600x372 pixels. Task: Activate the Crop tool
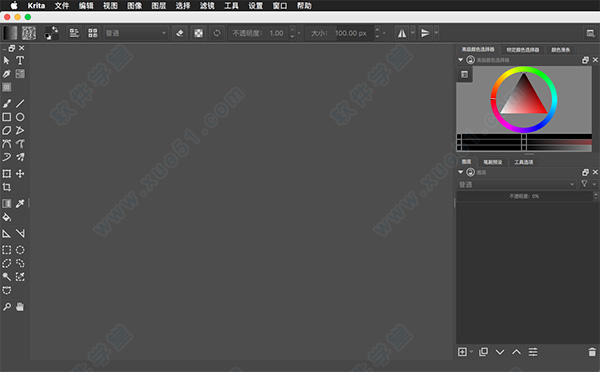tap(7, 187)
